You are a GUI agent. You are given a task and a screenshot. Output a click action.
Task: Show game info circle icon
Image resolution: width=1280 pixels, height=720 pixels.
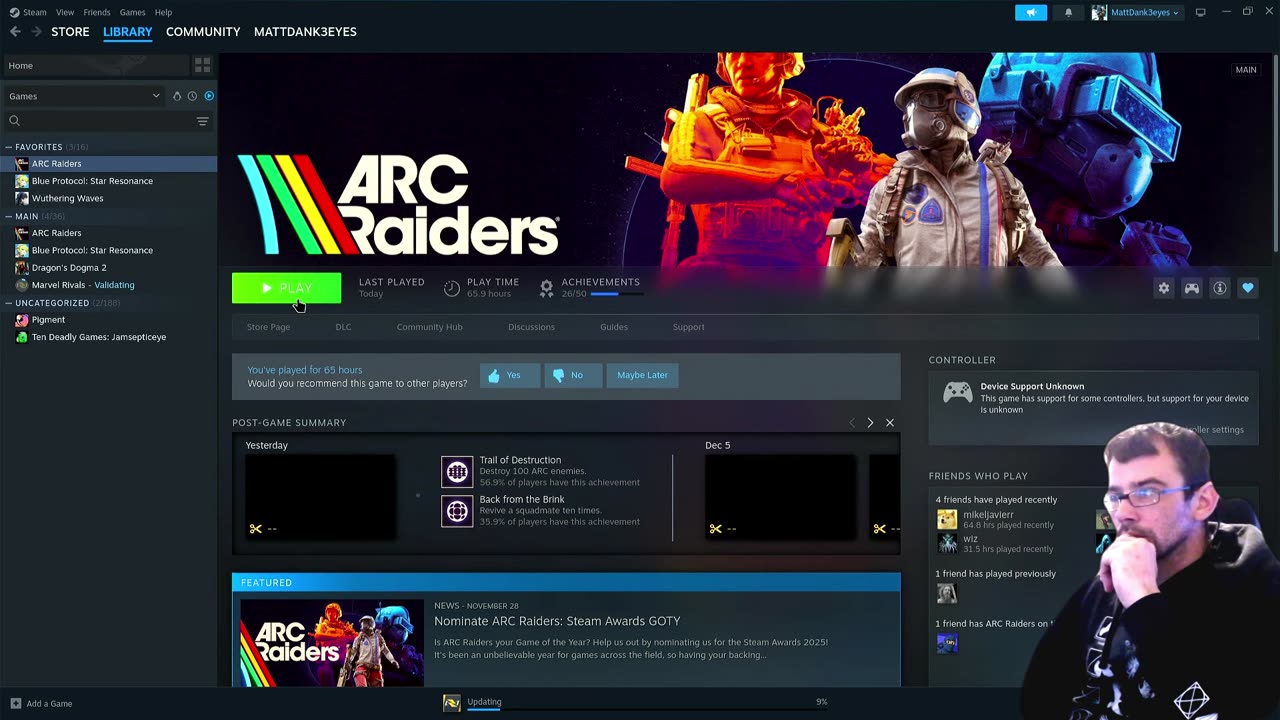(1220, 288)
